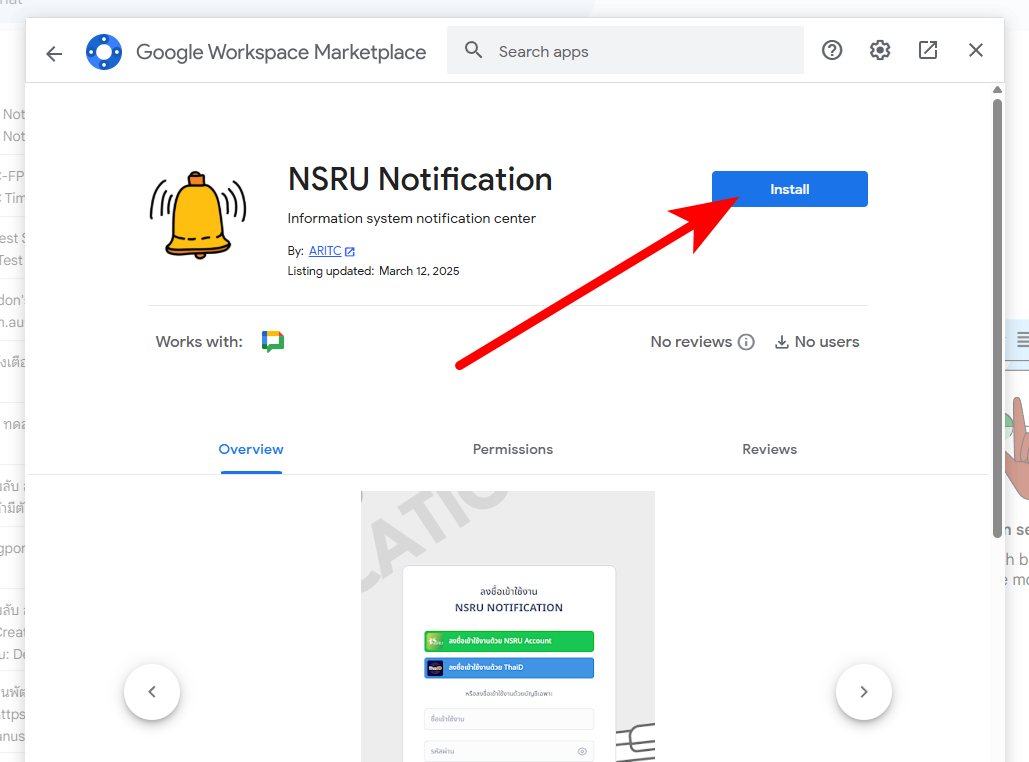Screen dimensions: 1029x762
Task: Click the 'No users' text
Action: pos(827,341)
